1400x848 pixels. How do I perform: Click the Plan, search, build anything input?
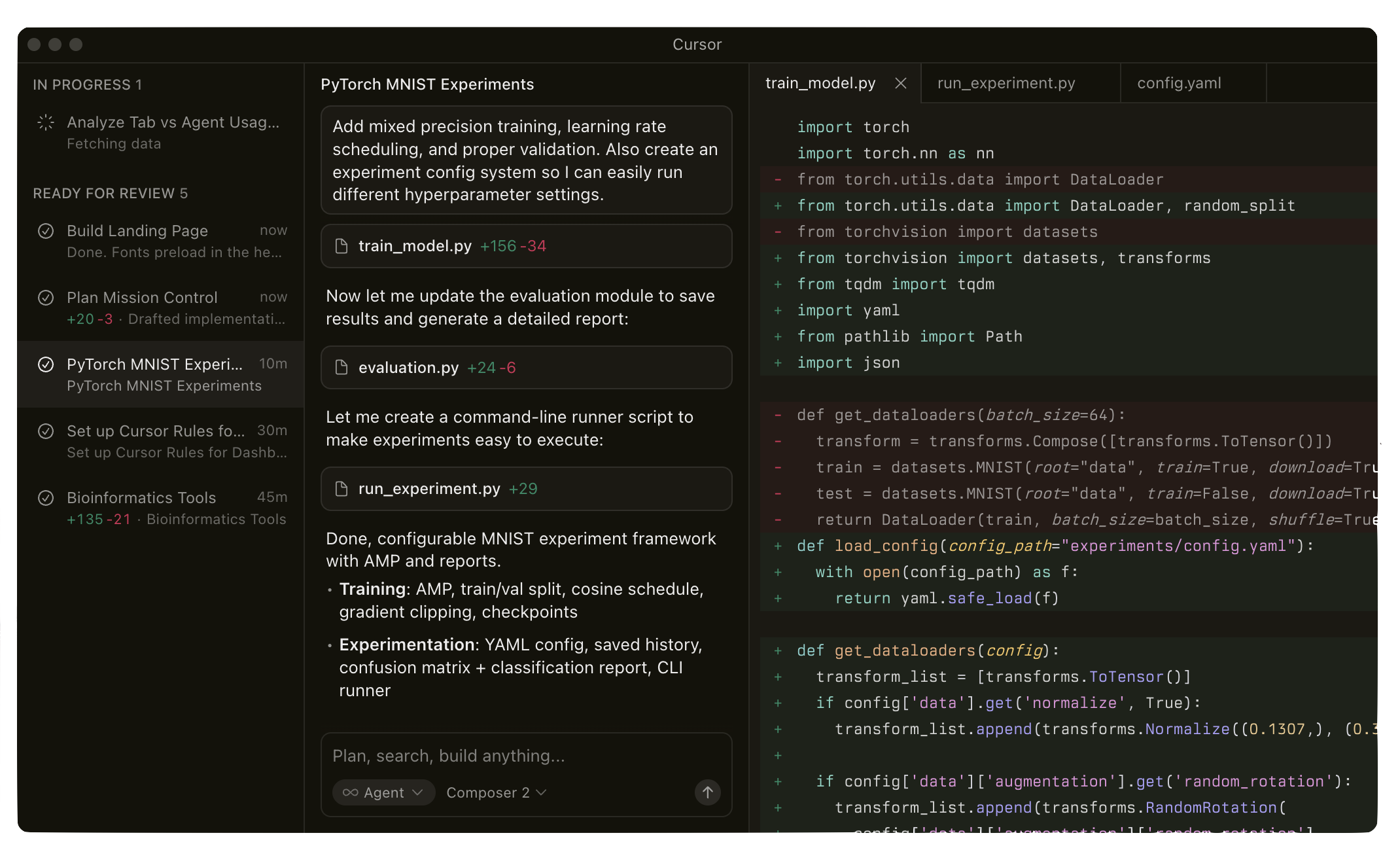(x=526, y=756)
